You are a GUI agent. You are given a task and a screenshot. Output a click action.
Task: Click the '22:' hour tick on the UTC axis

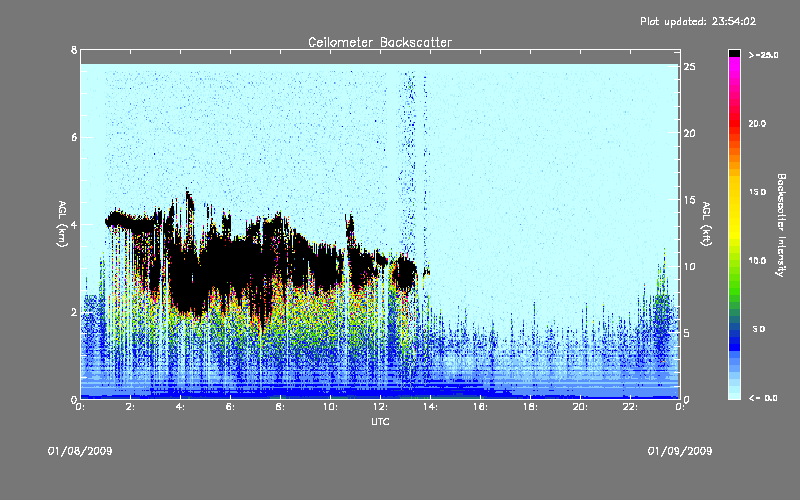pos(630,407)
